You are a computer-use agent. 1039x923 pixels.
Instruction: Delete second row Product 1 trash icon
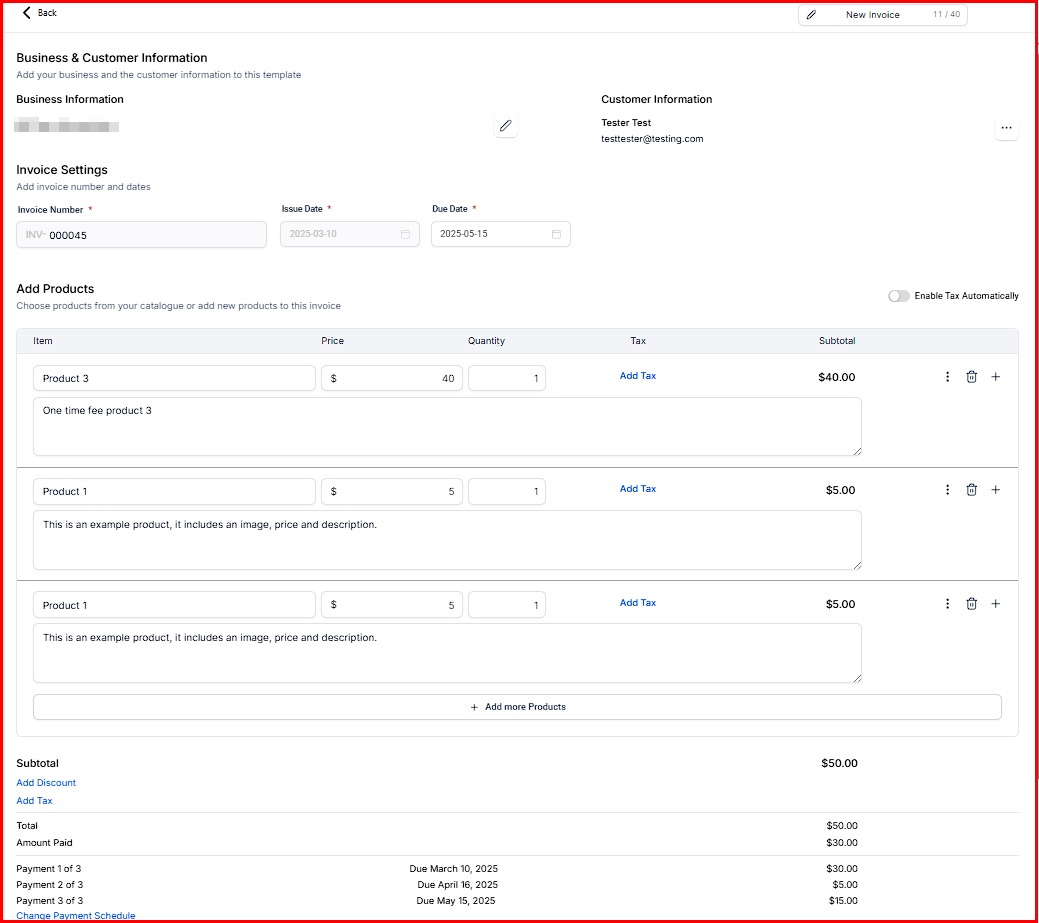[971, 490]
